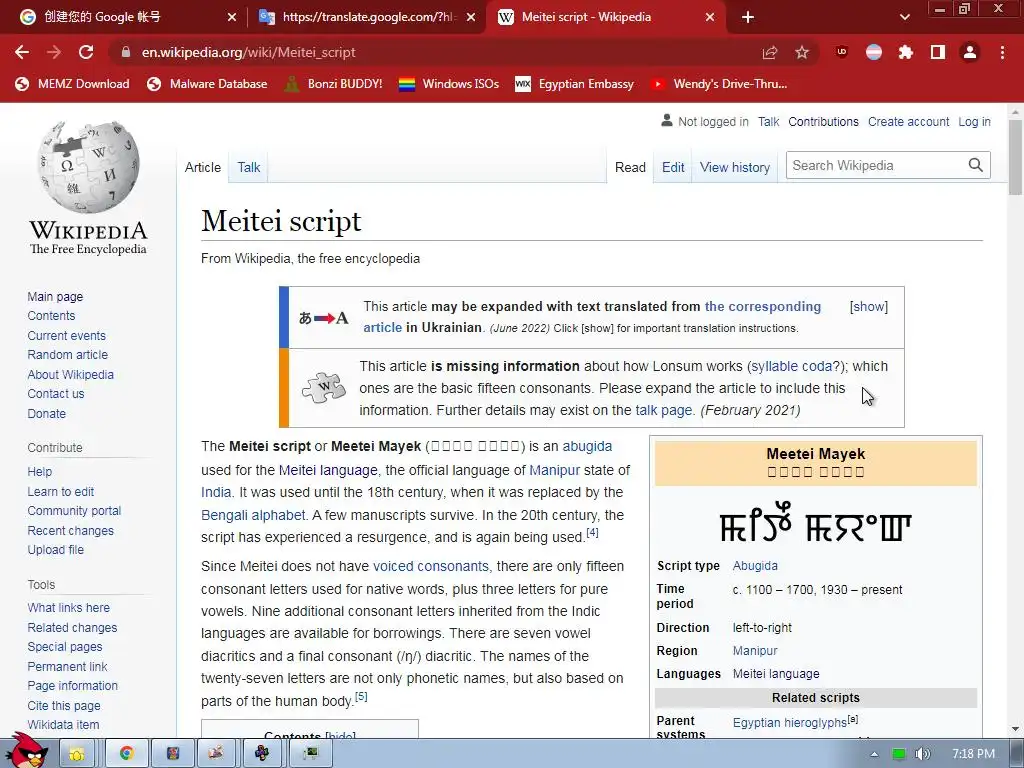Collapse the Contents box via [hide]

pyautogui.click(x=340, y=736)
